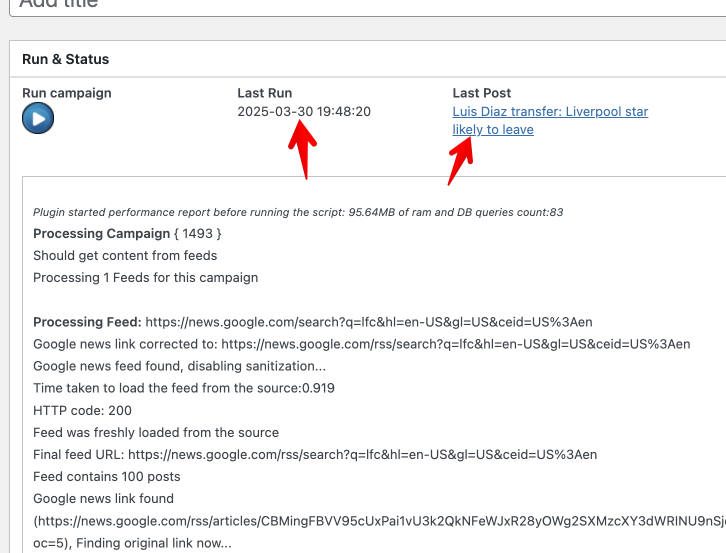This screenshot has width=726, height=553.
Task: Click the Processing Feed URL line
Action: 312,322
